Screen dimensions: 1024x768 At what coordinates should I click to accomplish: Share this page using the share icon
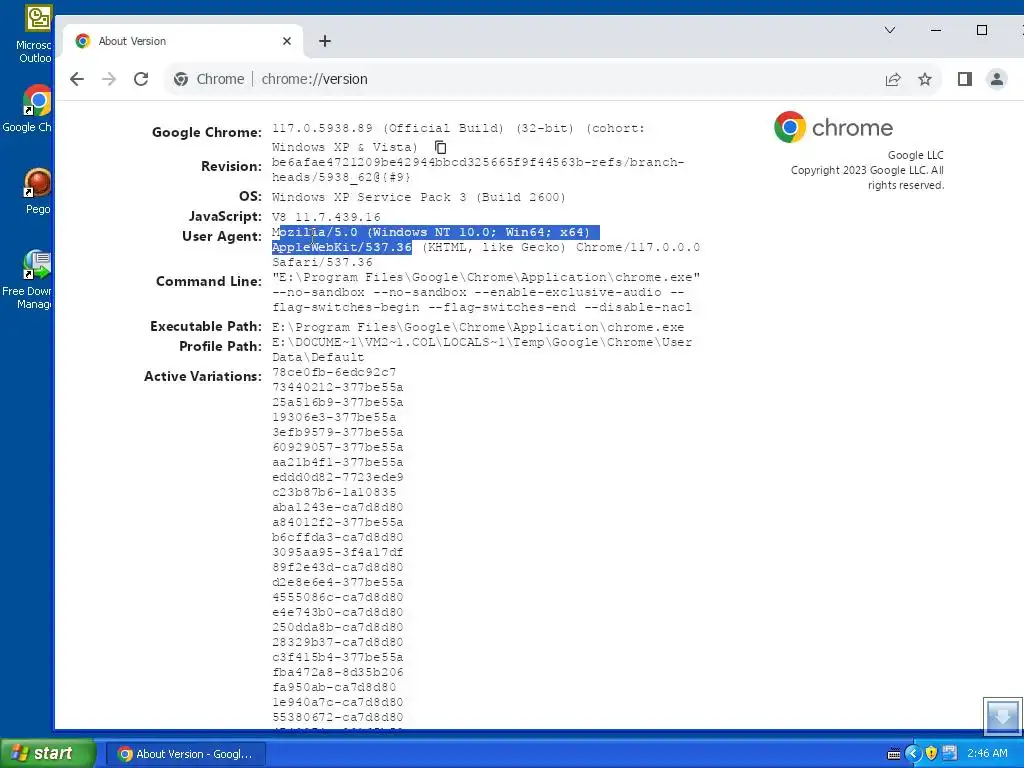pyautogui.click(x=893, y=79)
